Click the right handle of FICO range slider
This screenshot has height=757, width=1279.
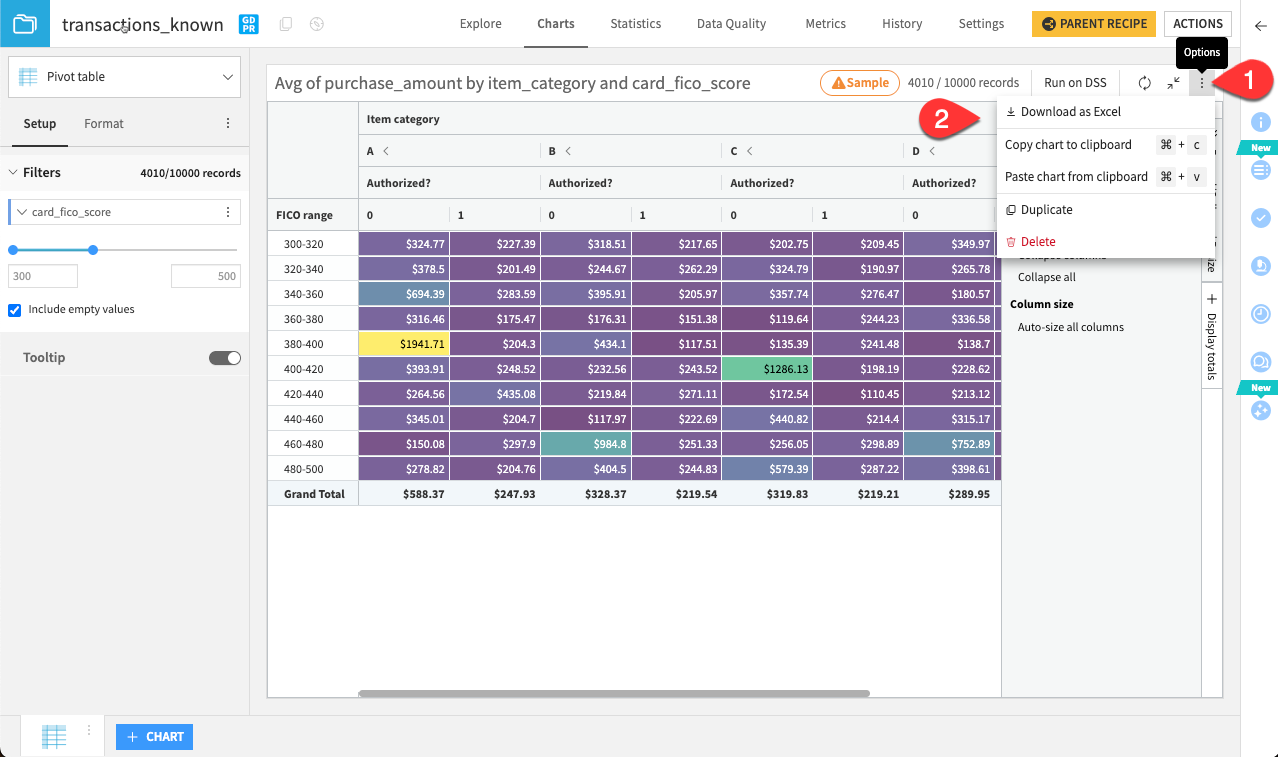pos(93,250)
